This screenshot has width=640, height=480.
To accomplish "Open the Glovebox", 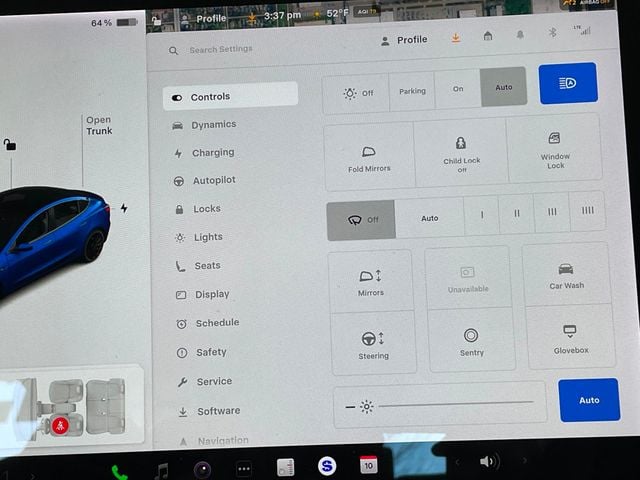I will (x=571, y=338).
